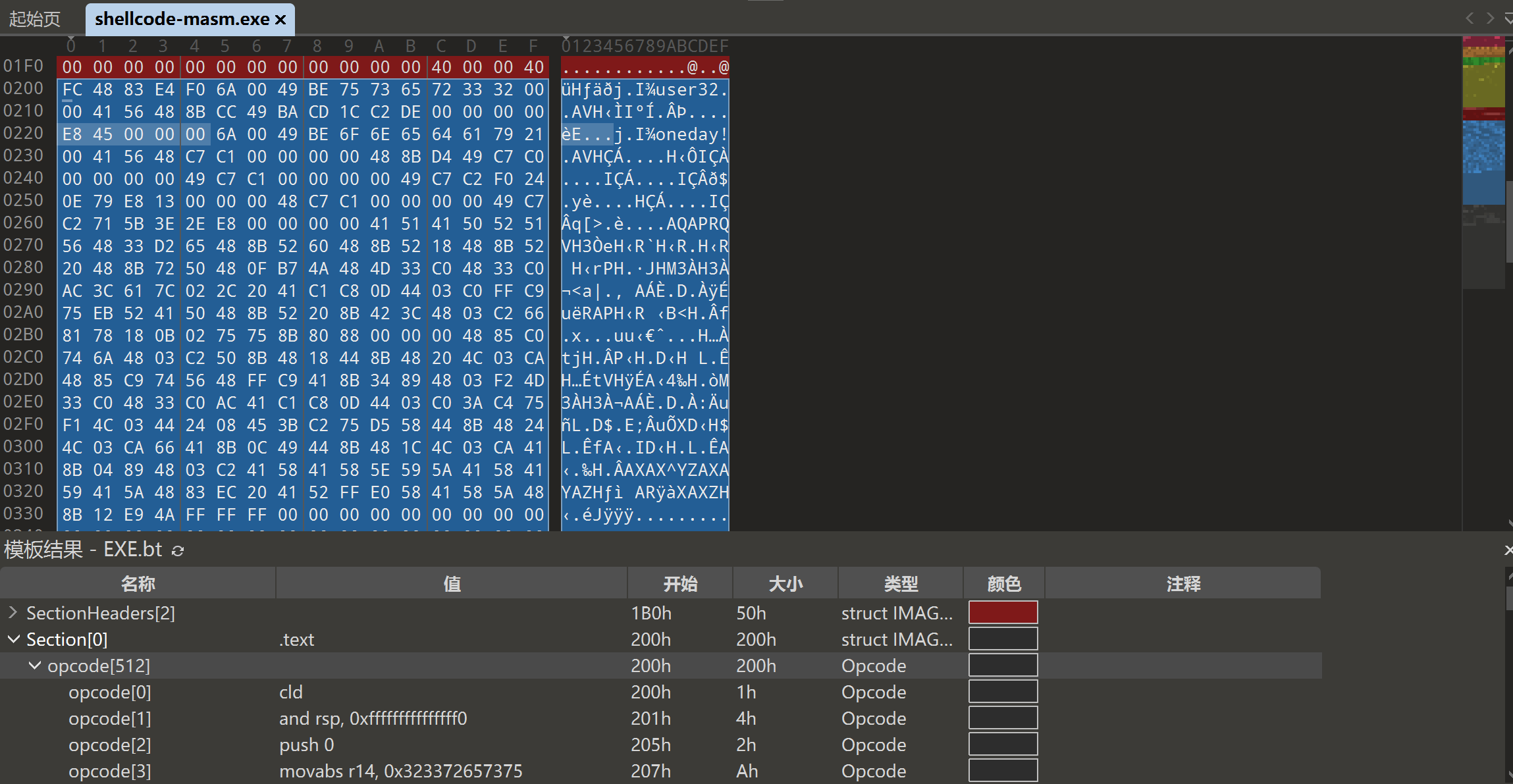Click the 名称 column header
Viewport: 1513px width, 784px height.
tap(138, 583)
